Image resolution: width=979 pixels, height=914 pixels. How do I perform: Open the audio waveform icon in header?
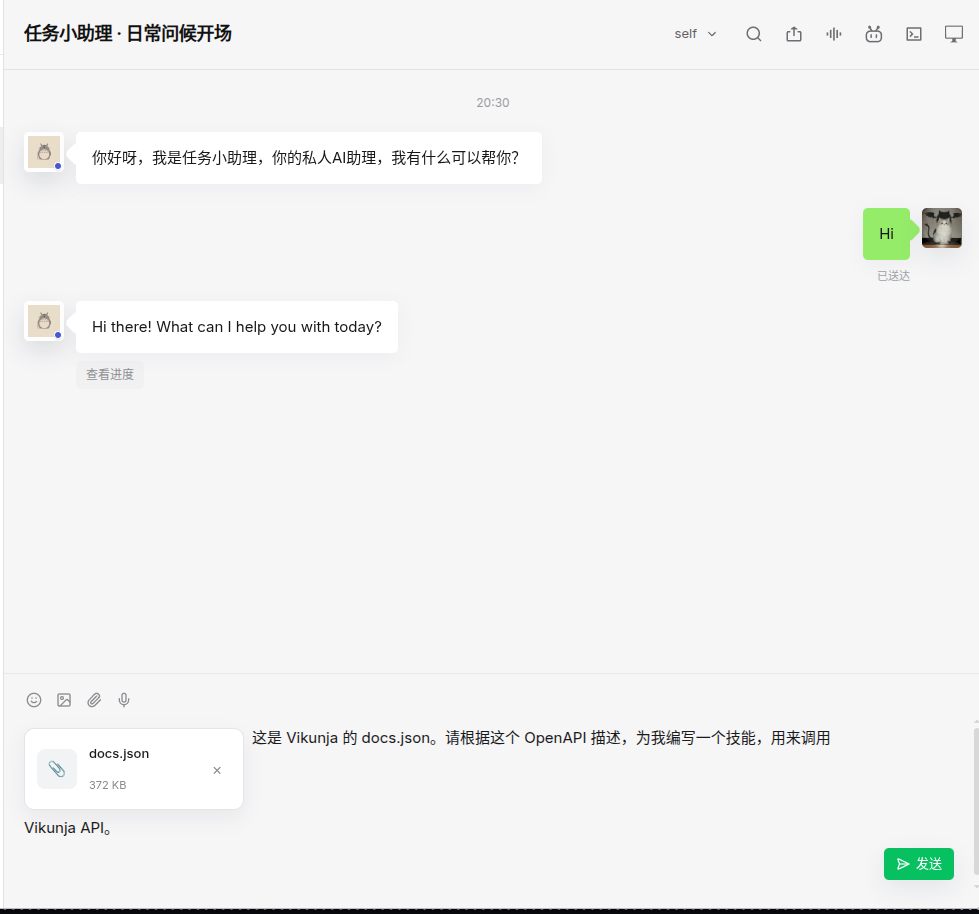[x=834, y=34]
